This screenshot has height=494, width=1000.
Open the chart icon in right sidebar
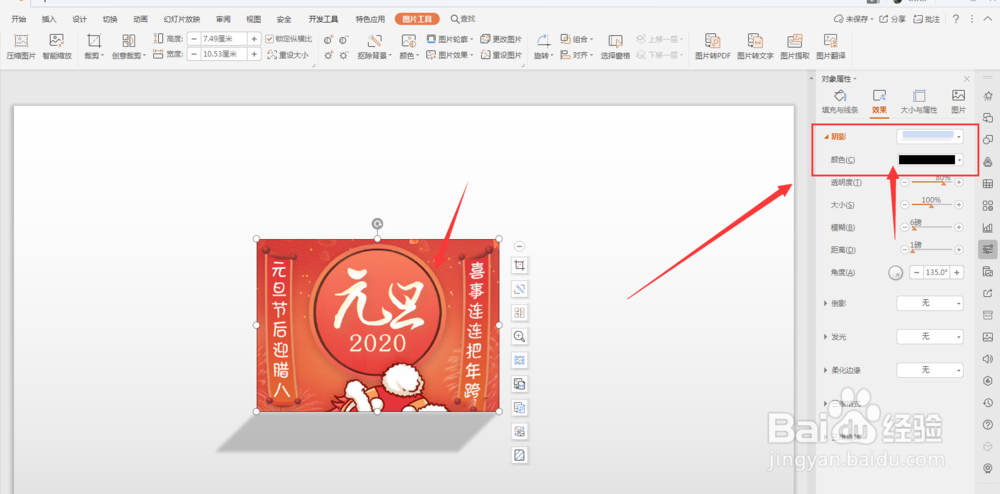988,227
